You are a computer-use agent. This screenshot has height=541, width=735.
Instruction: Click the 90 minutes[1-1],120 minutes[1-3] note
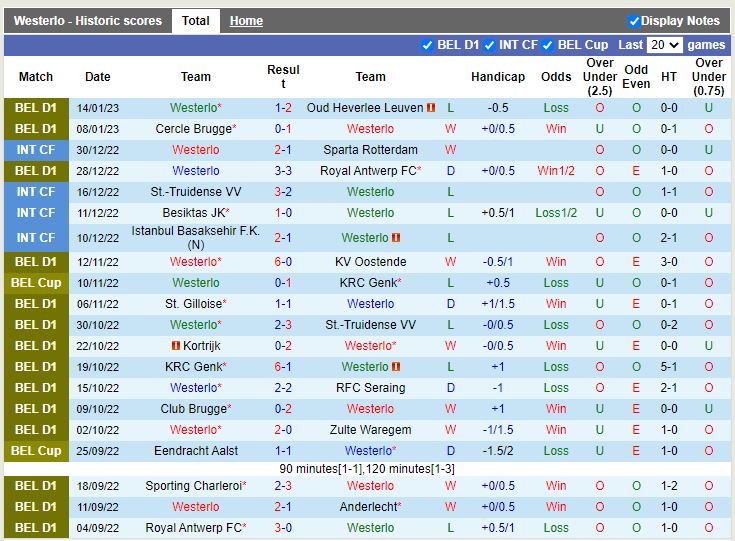(367, 469)
